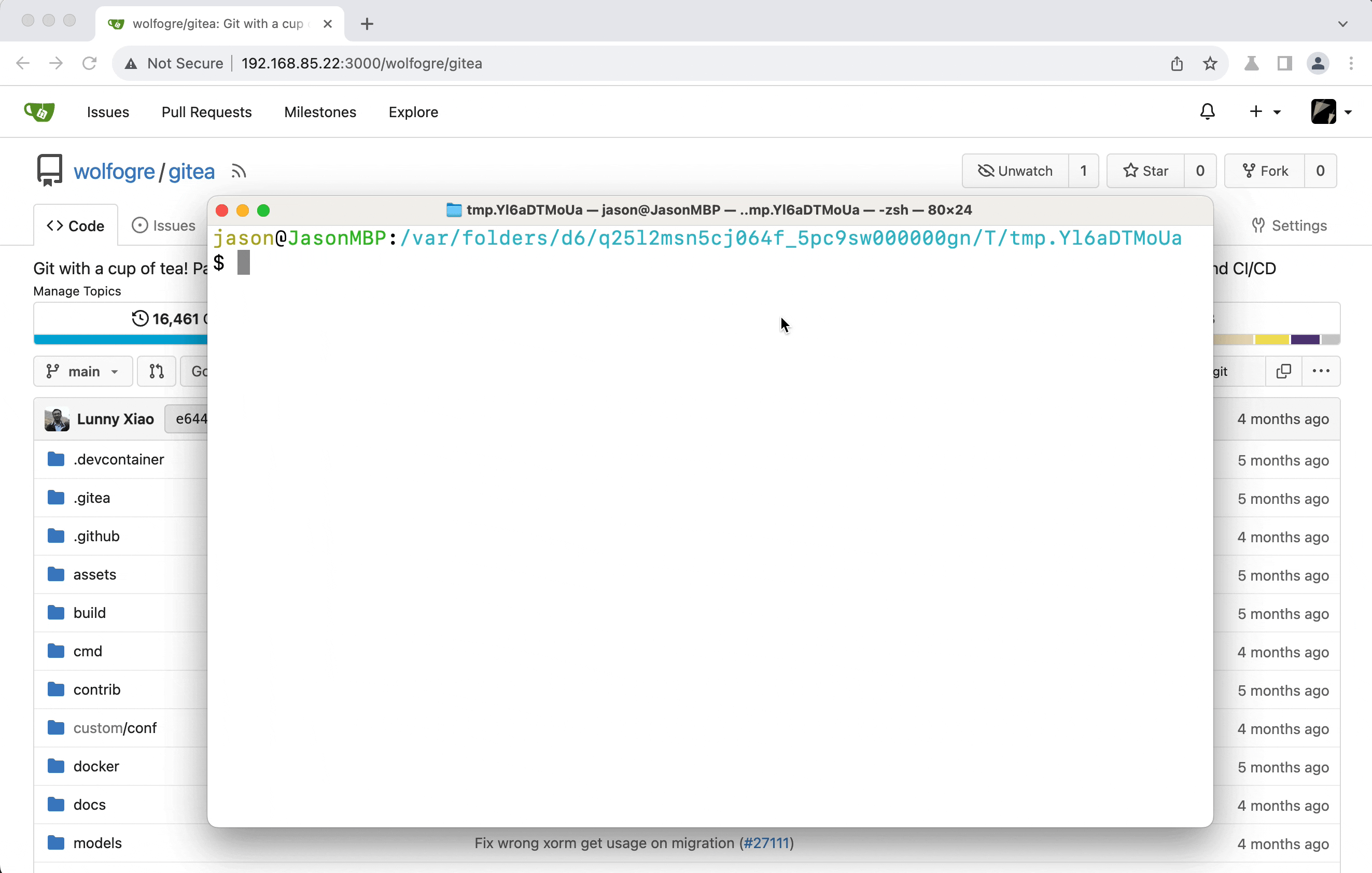The width and height of the screenshot is (1372, 873).
Task: Open the docker folder in file list
Action: [96, 766]
